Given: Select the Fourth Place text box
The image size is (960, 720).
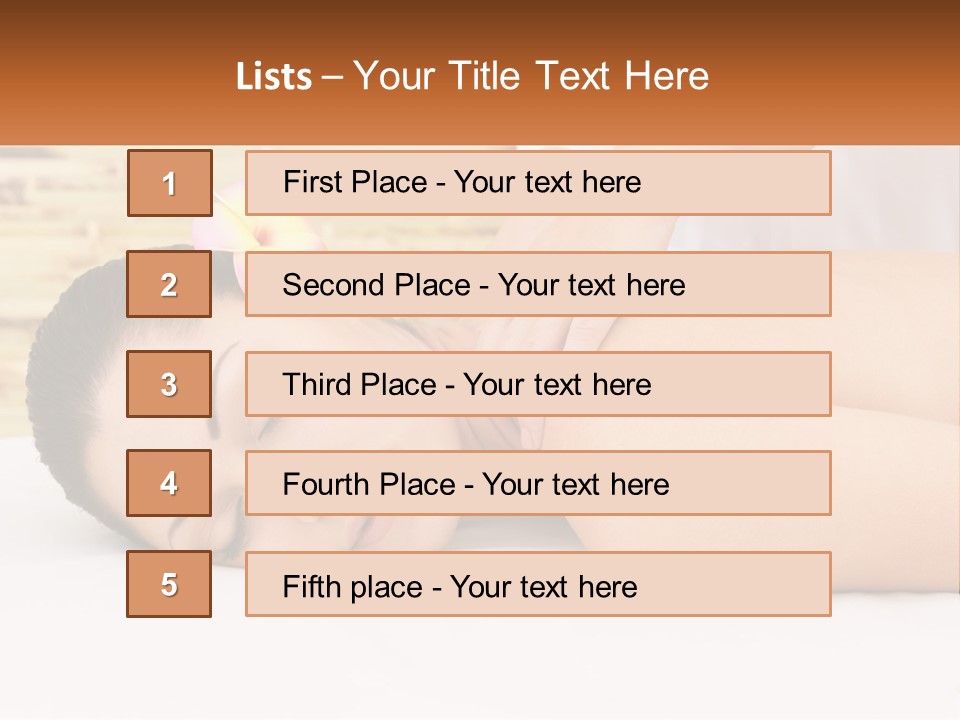Looking at the screenshot, I should (538, 483).
